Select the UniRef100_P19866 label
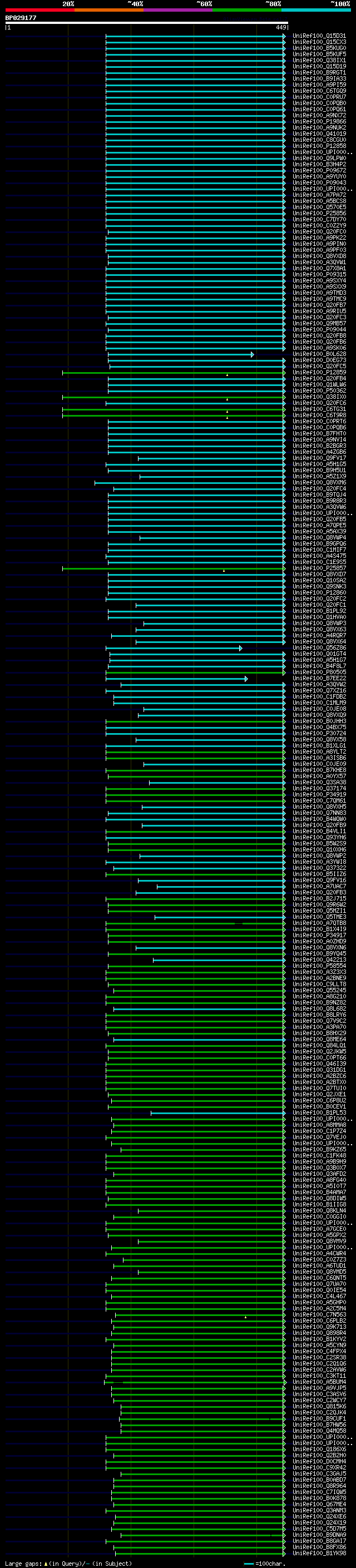Viewport: 356px width, 1568px height. coord(319,122)
